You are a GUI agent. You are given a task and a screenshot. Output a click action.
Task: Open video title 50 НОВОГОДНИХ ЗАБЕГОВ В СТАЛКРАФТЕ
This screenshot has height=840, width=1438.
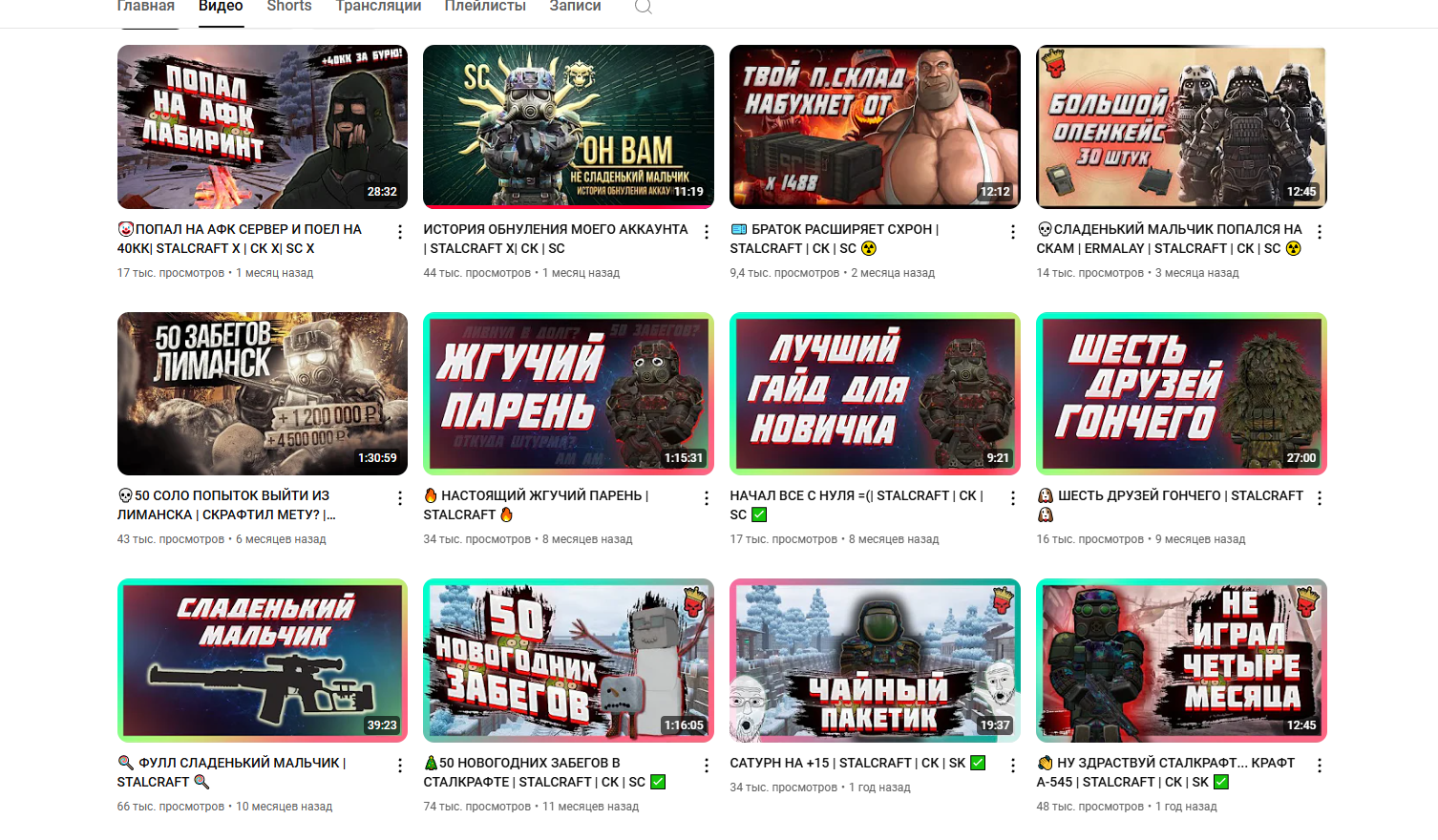coord(544,772)
